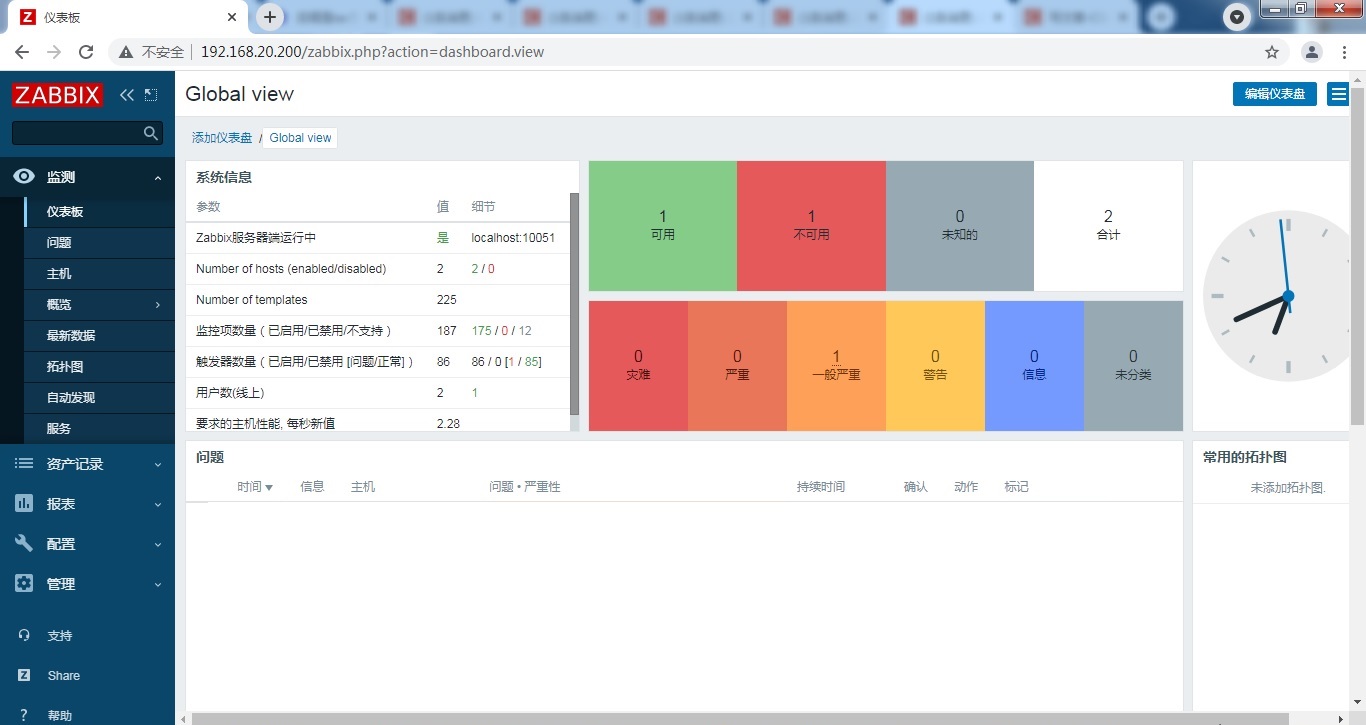Open 服务 in the sidebar
This screenshot has height=725, width=1366.
(x=99, y=429)
